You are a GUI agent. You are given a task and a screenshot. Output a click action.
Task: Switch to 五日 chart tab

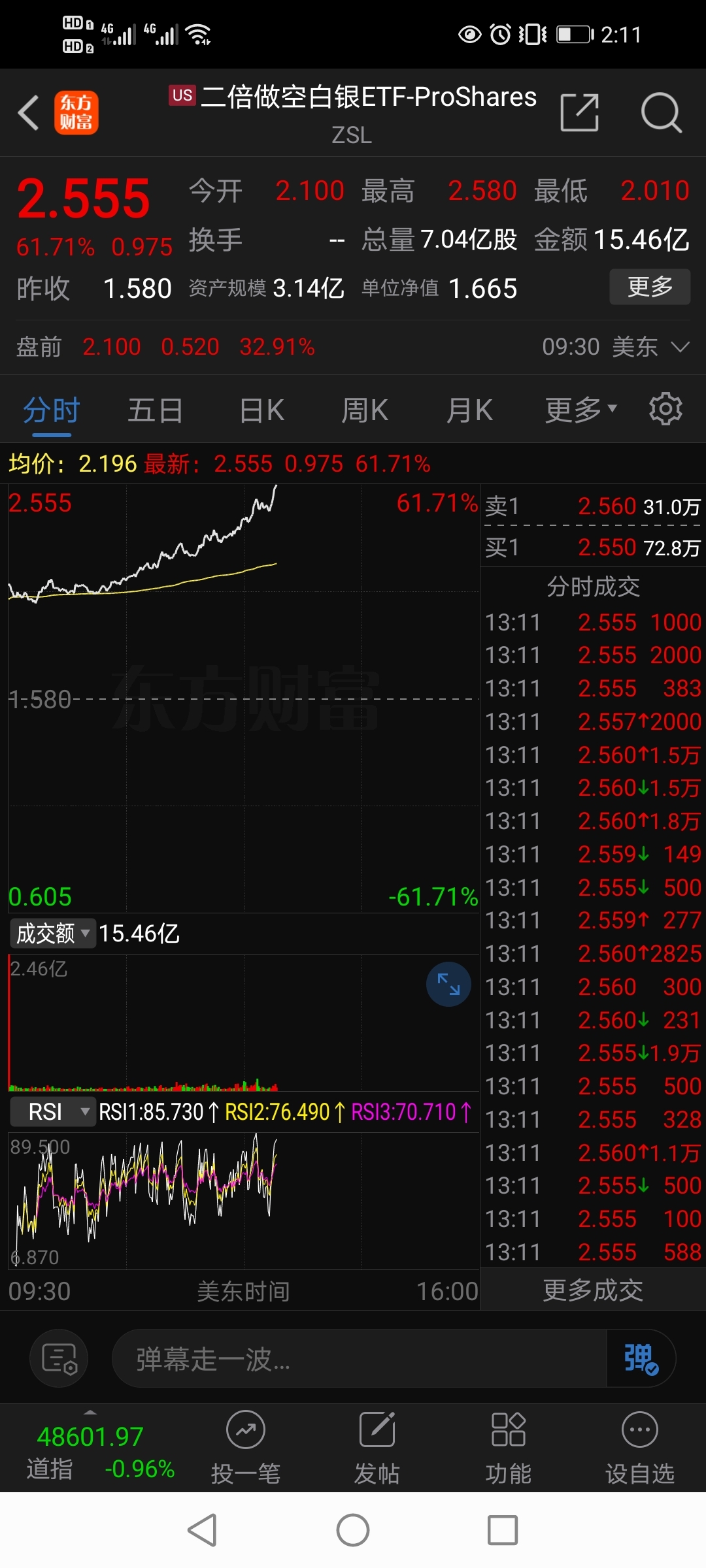pos(156,411)
